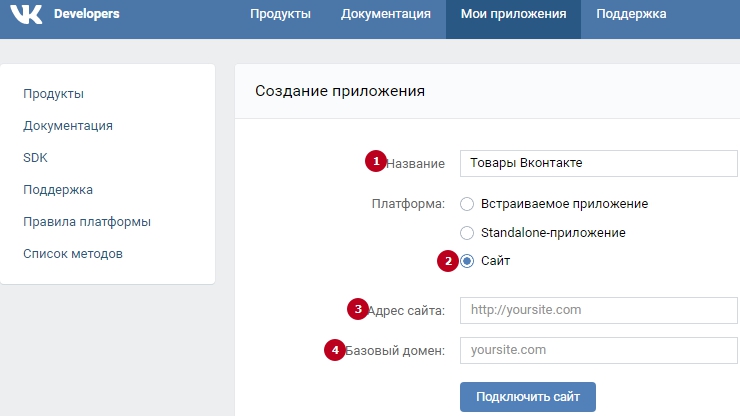This screenshot has height=416, width=740.
Task: Click the Подключить сайт button
Action: 528,397
